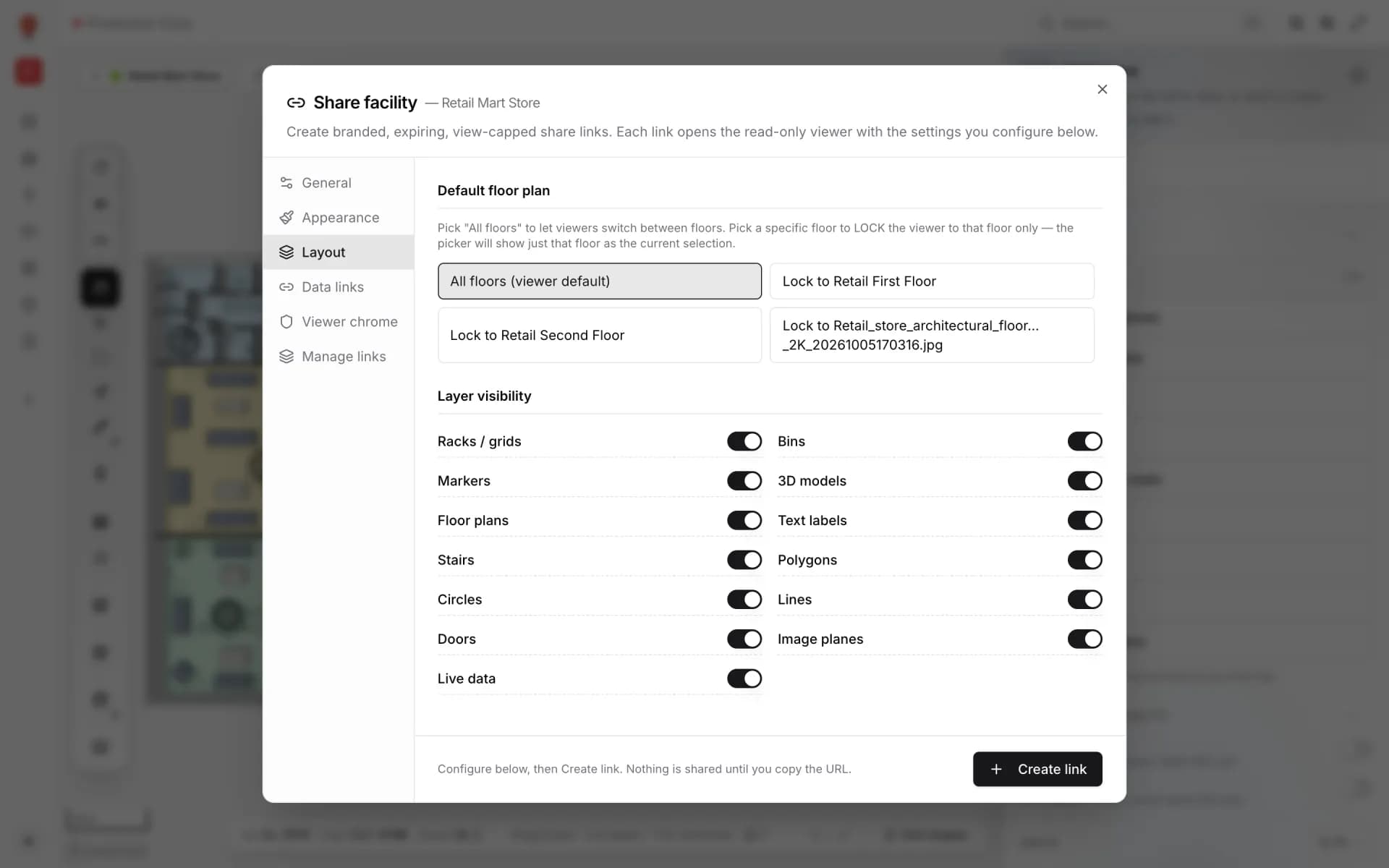Switch to the Data links tab
Screen dimensions: 1389x868
coord(338,287)
